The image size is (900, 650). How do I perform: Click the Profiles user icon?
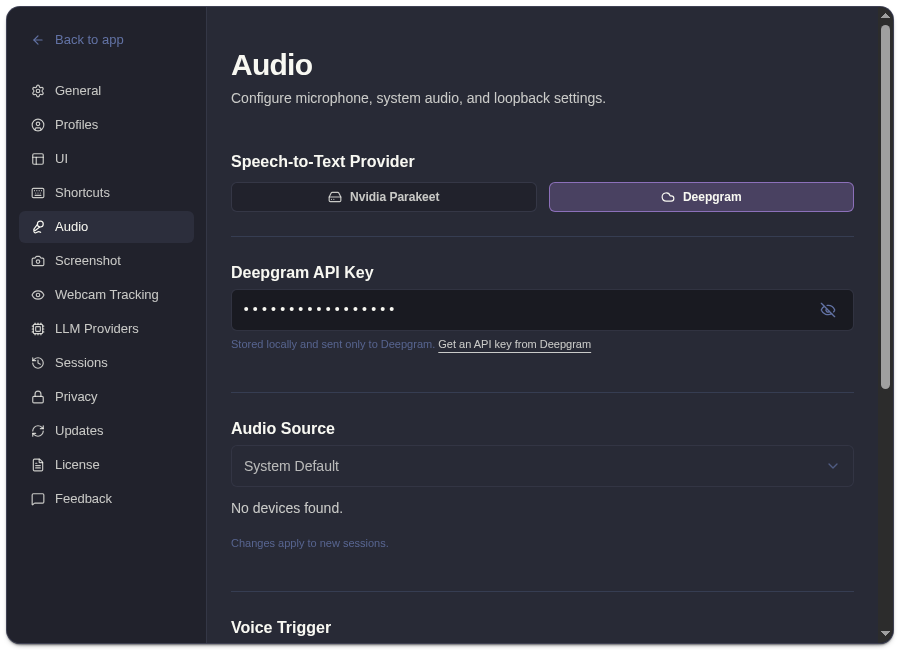coord(38,125)
